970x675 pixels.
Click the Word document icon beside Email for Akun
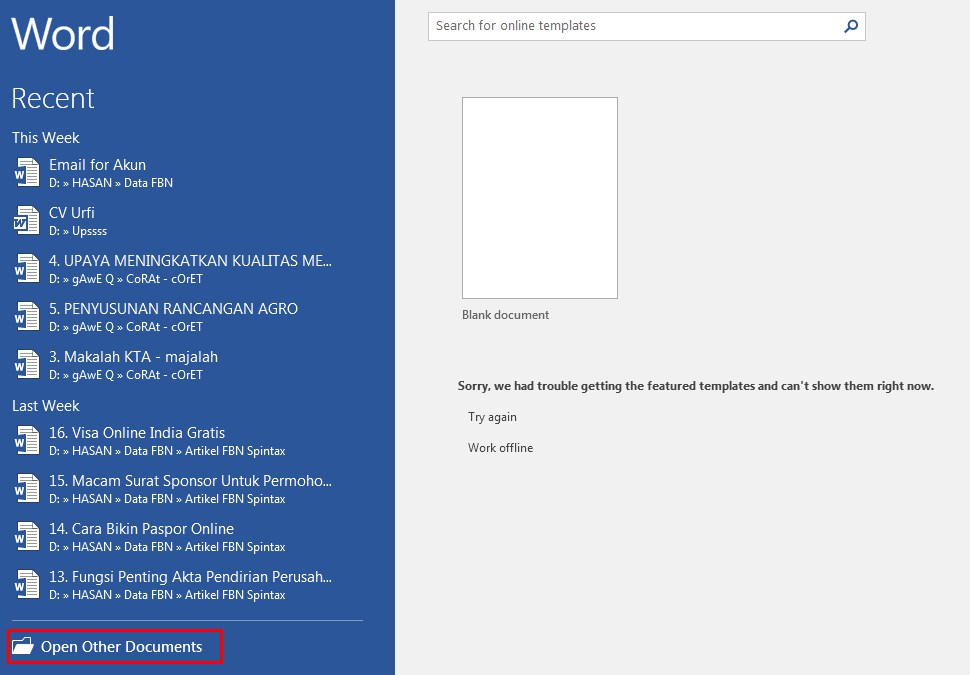pos(27,173)
